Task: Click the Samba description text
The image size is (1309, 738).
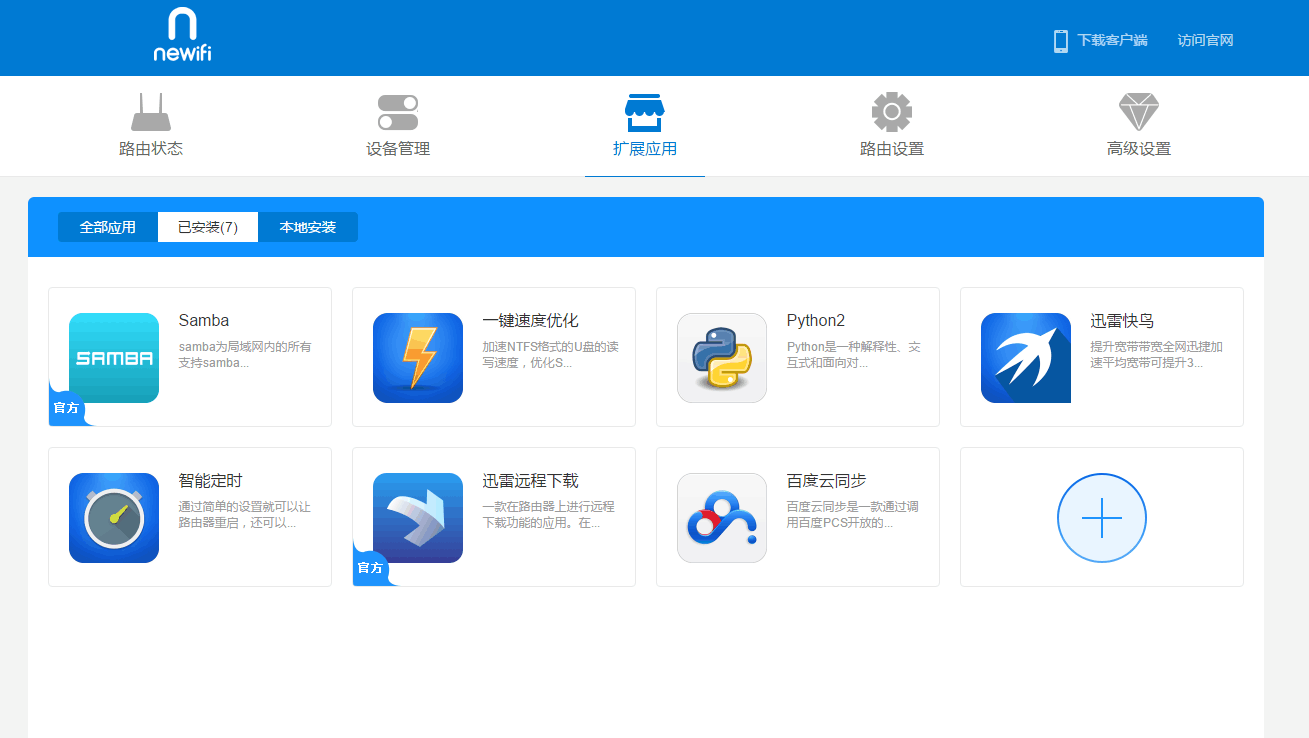Action: (245, 355)
